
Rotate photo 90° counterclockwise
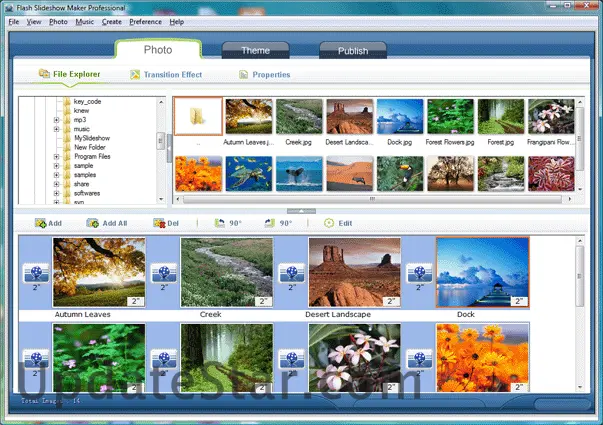coord(220,223)
